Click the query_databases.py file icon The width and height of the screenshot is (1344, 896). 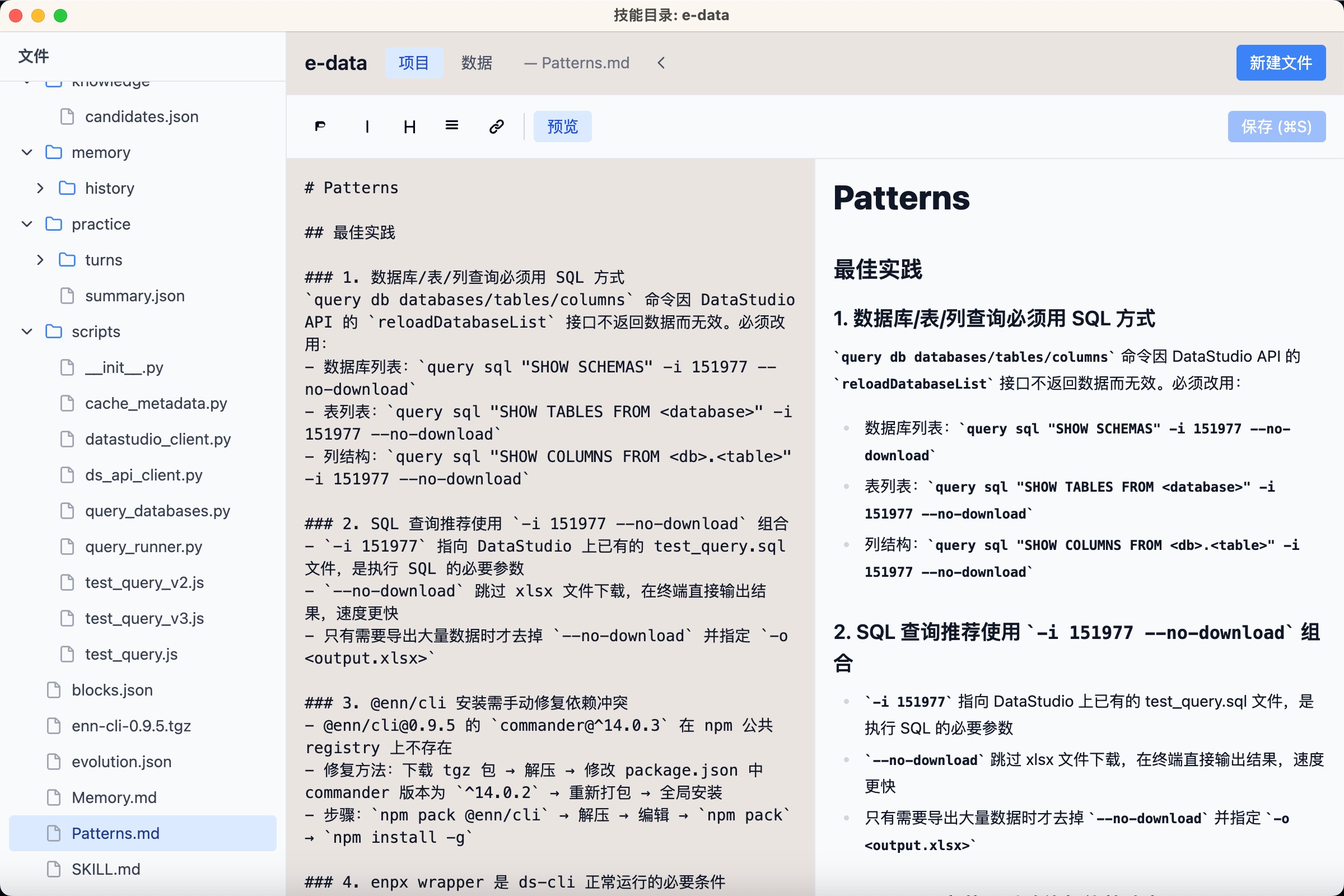pos(67,511)
